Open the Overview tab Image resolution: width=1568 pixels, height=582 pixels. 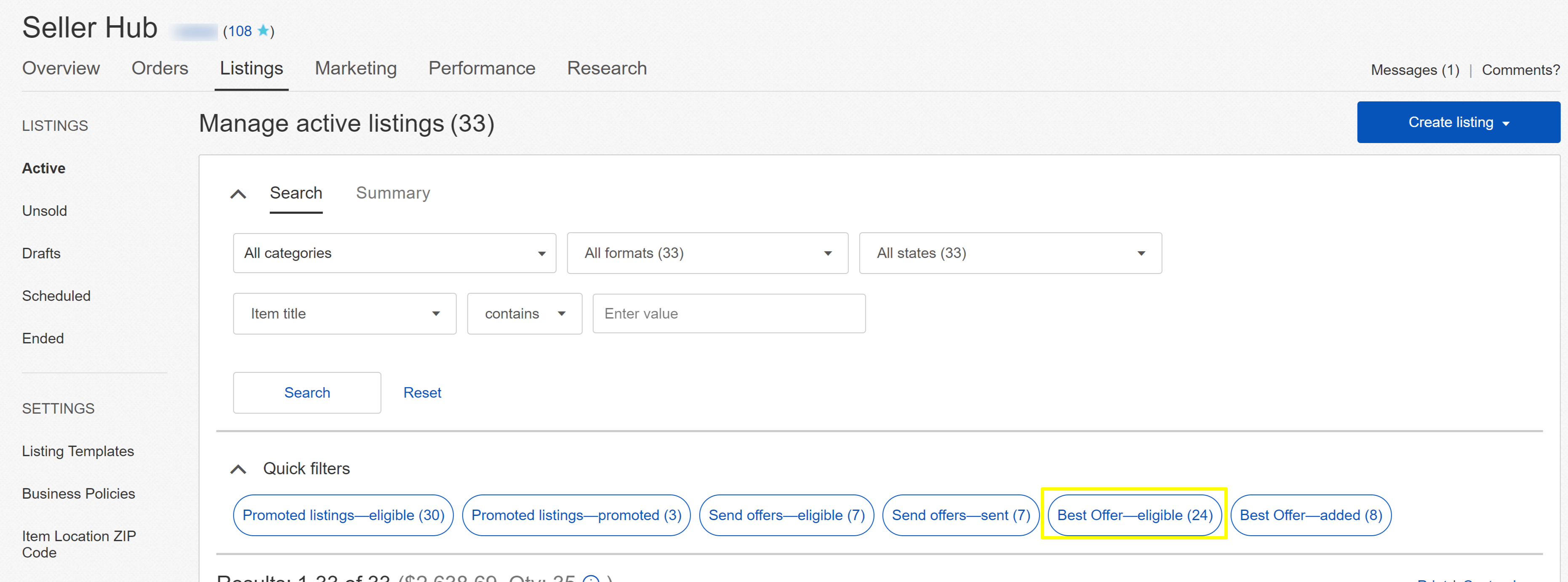[x=61, y=68]
